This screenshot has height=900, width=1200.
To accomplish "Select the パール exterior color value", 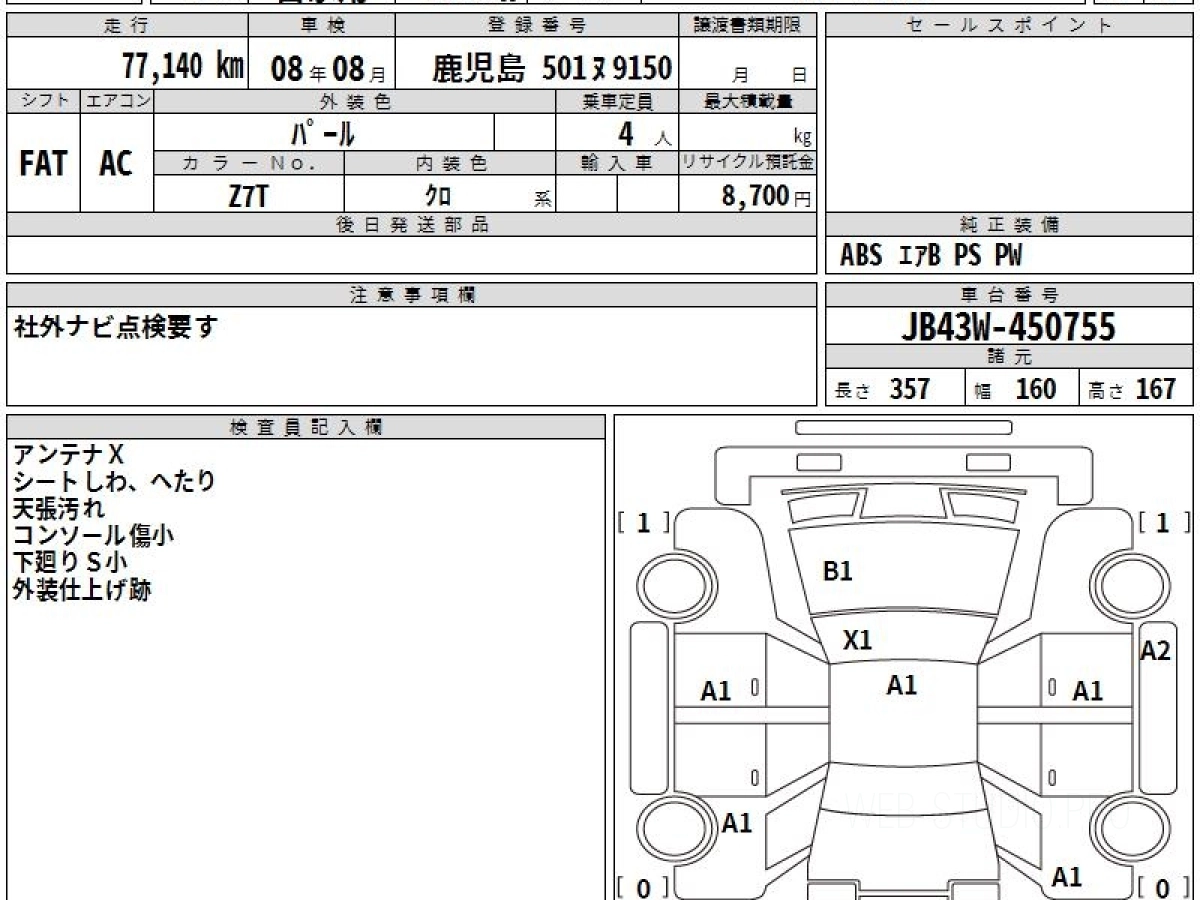I will [x=323, y=132].
